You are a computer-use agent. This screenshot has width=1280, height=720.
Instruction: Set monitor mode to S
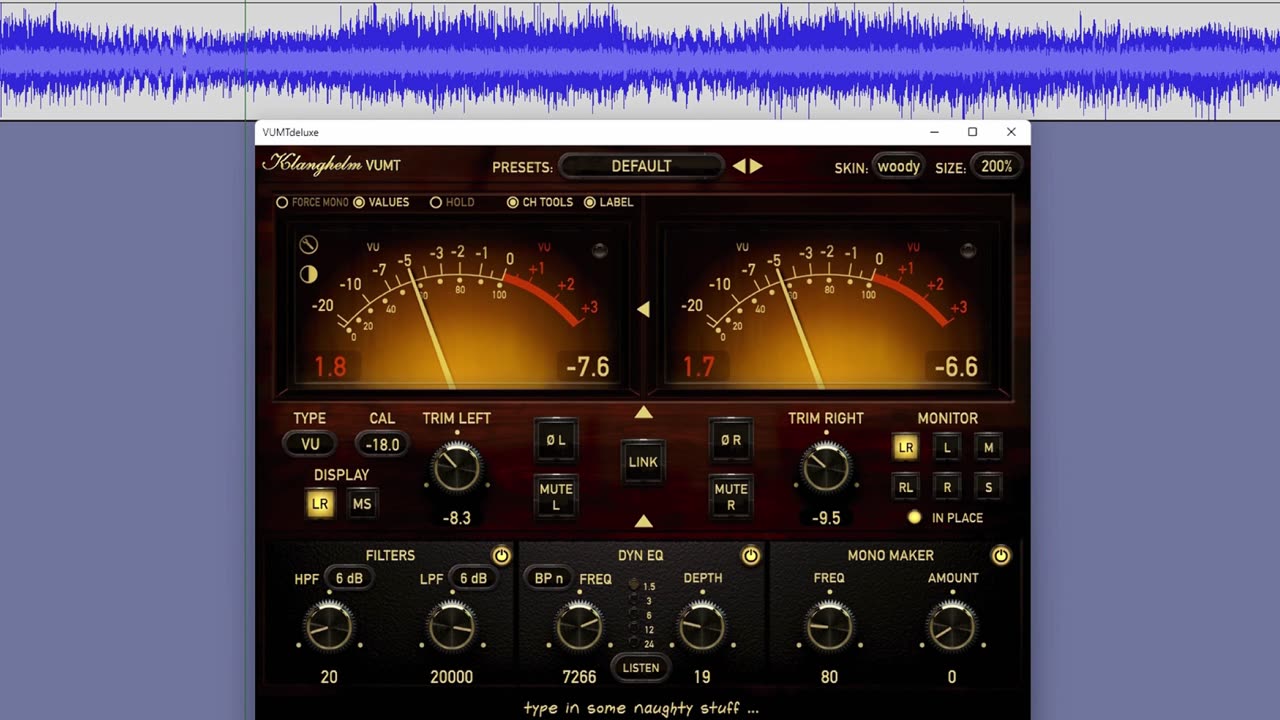point(988,487)
